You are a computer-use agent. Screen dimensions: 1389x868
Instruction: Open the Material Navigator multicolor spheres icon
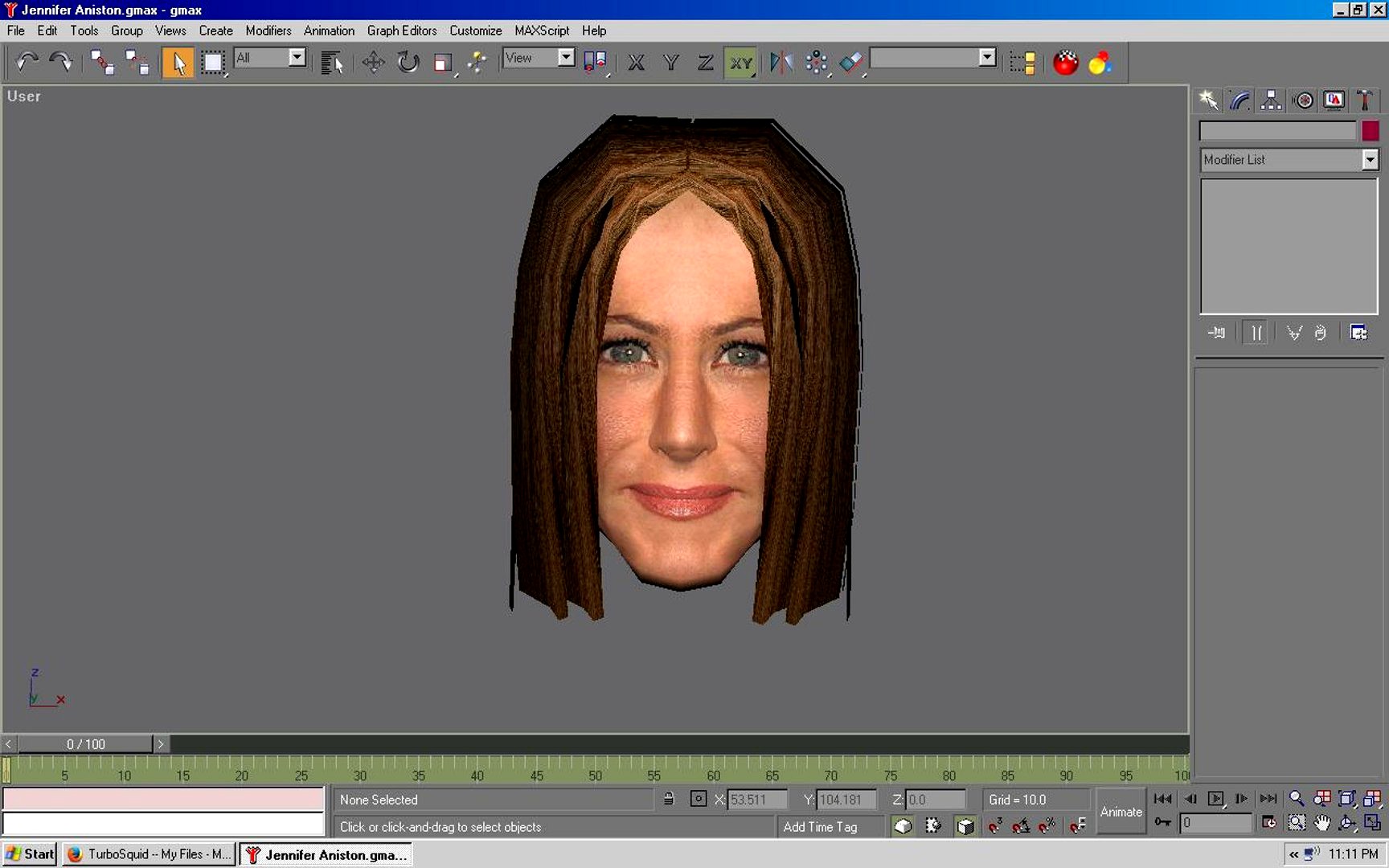tap(1100, 62)
